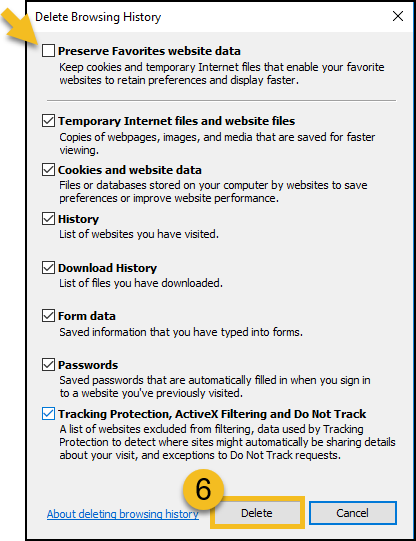Close the Delete Browsing History dialog

point(398,16)
